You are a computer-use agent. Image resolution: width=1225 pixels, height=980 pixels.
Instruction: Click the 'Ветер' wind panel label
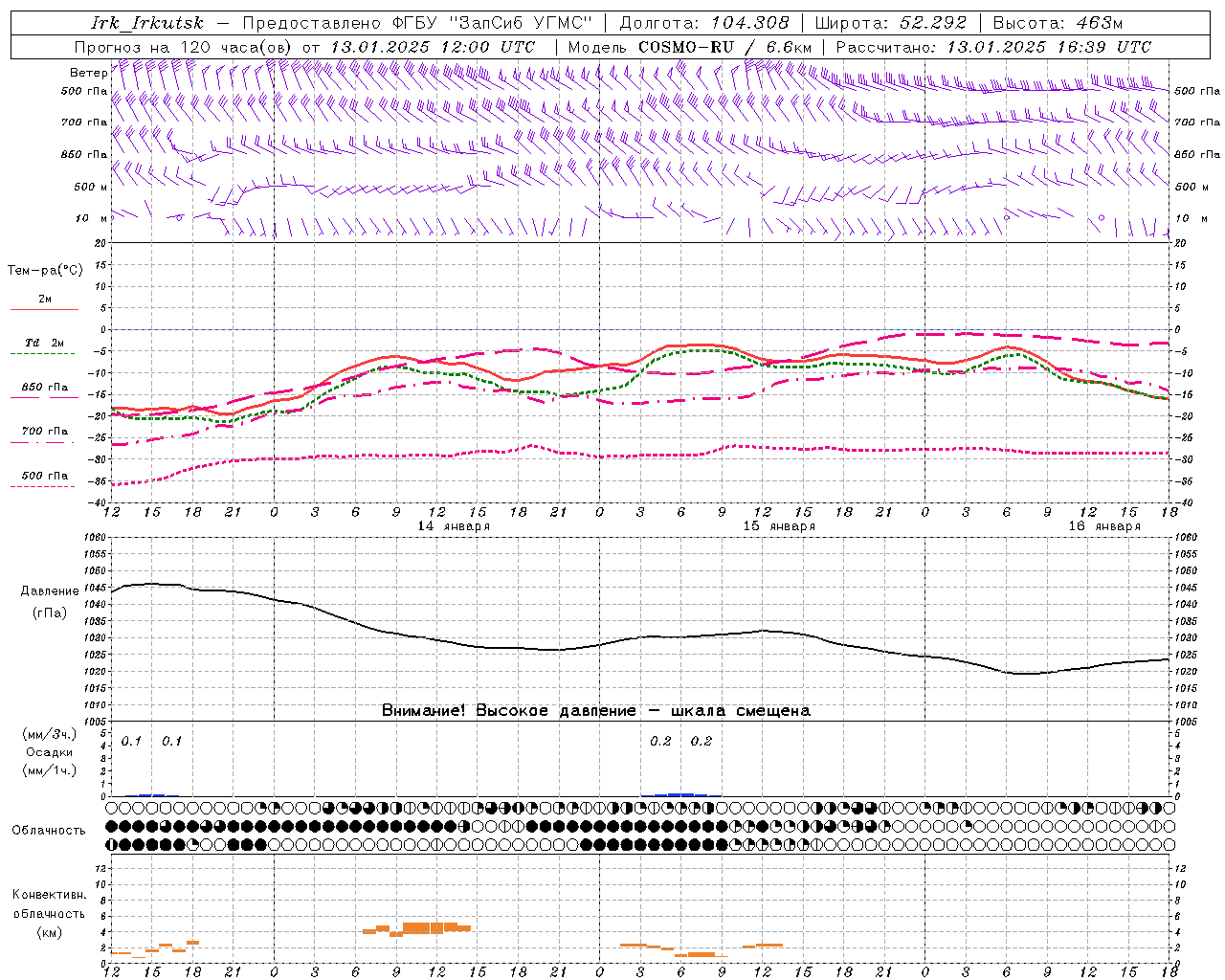[88, 73]
